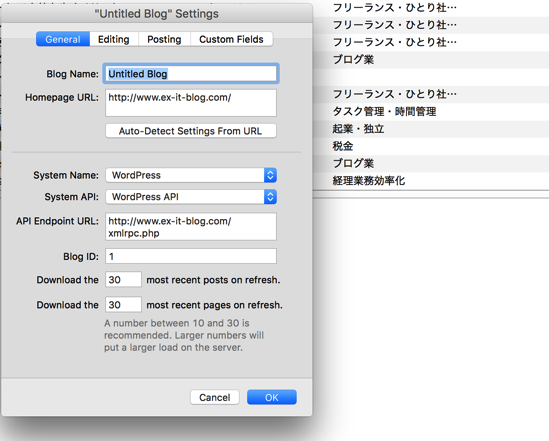The width and height of the screenshot is (549, 441).
Task: Open the System Name dropdown arrows
Action: click(x=270, y=175)
